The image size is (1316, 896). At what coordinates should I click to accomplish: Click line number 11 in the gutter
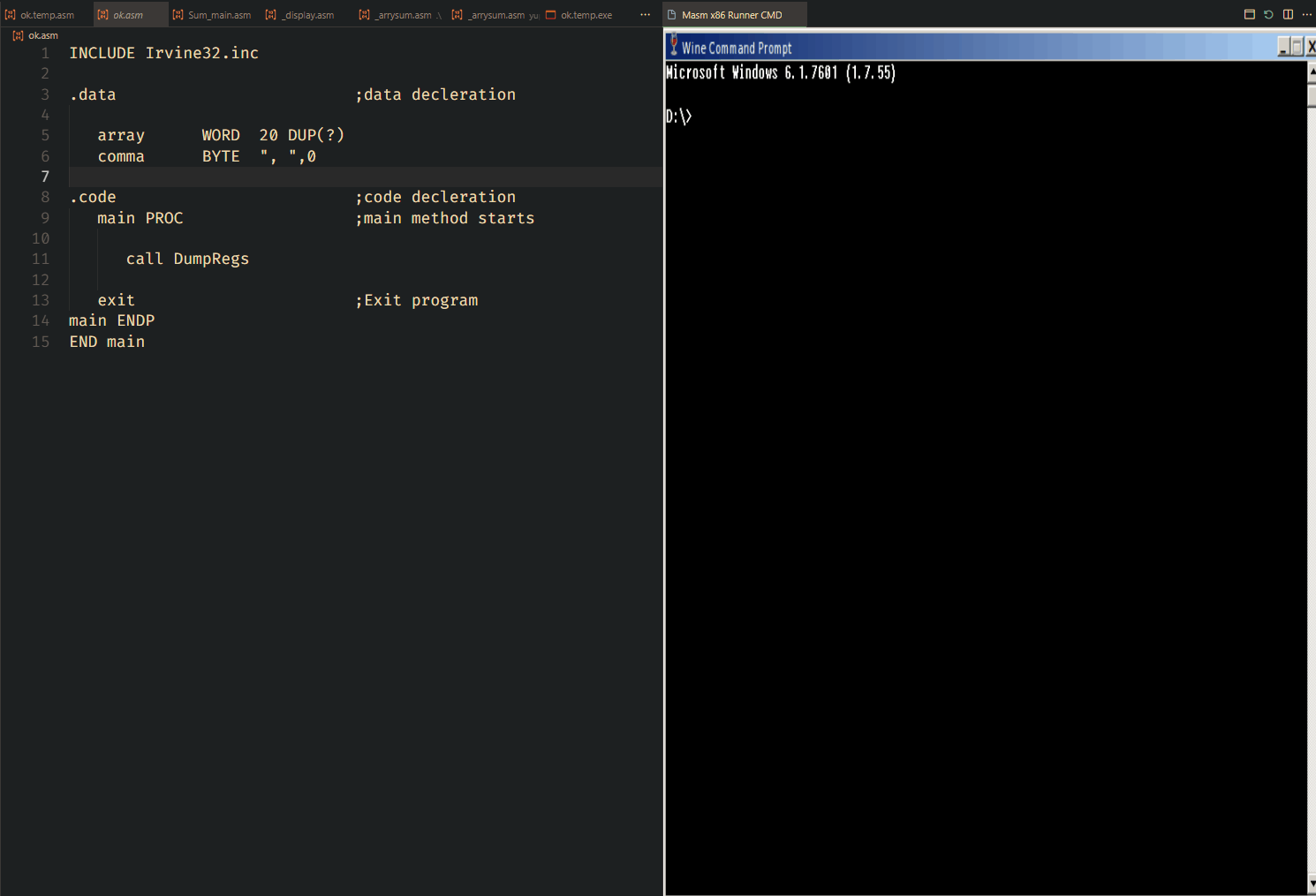tap(41, 259)
